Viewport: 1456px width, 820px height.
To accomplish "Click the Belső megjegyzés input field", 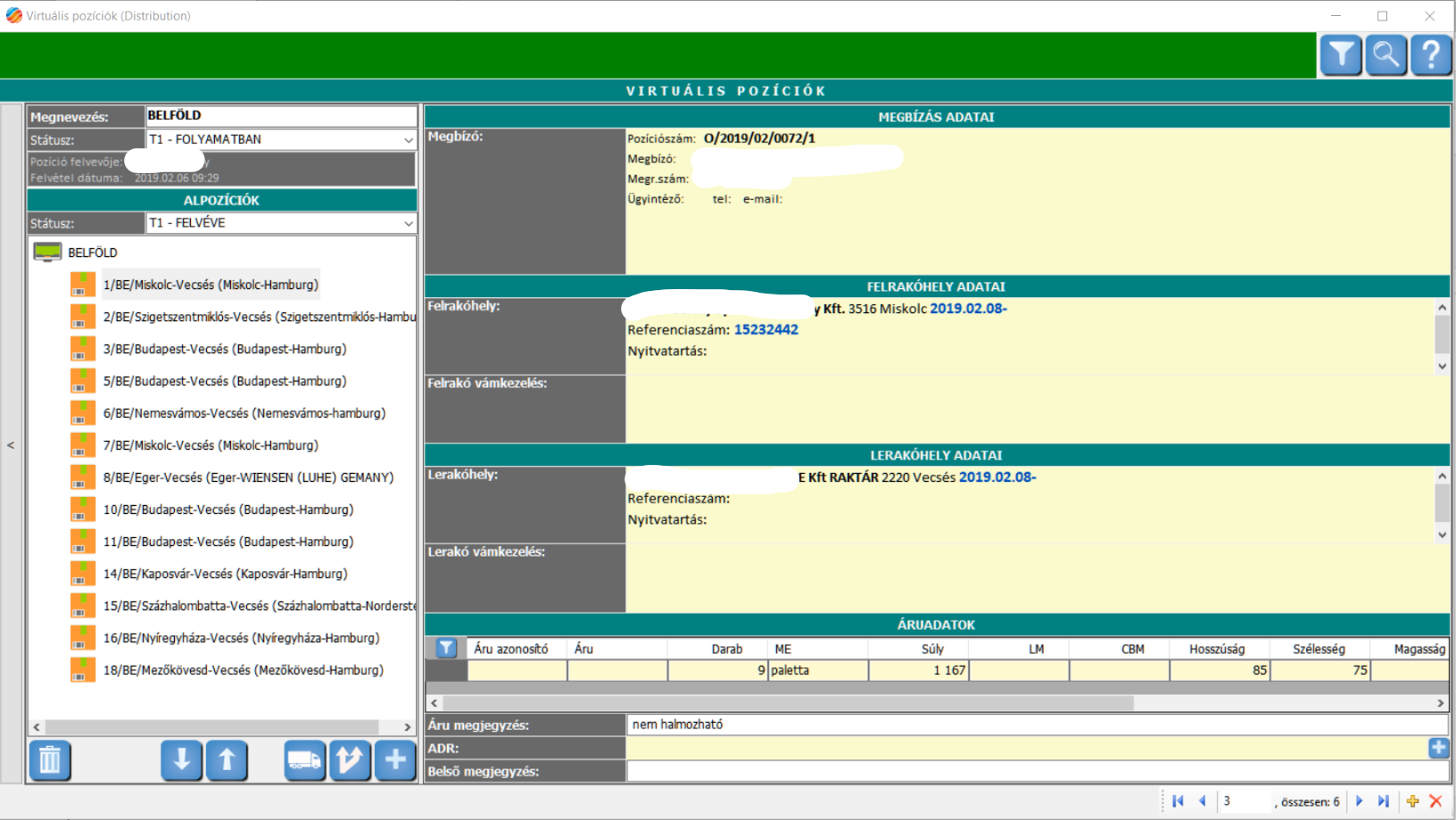I will [x=1038, y=771].
